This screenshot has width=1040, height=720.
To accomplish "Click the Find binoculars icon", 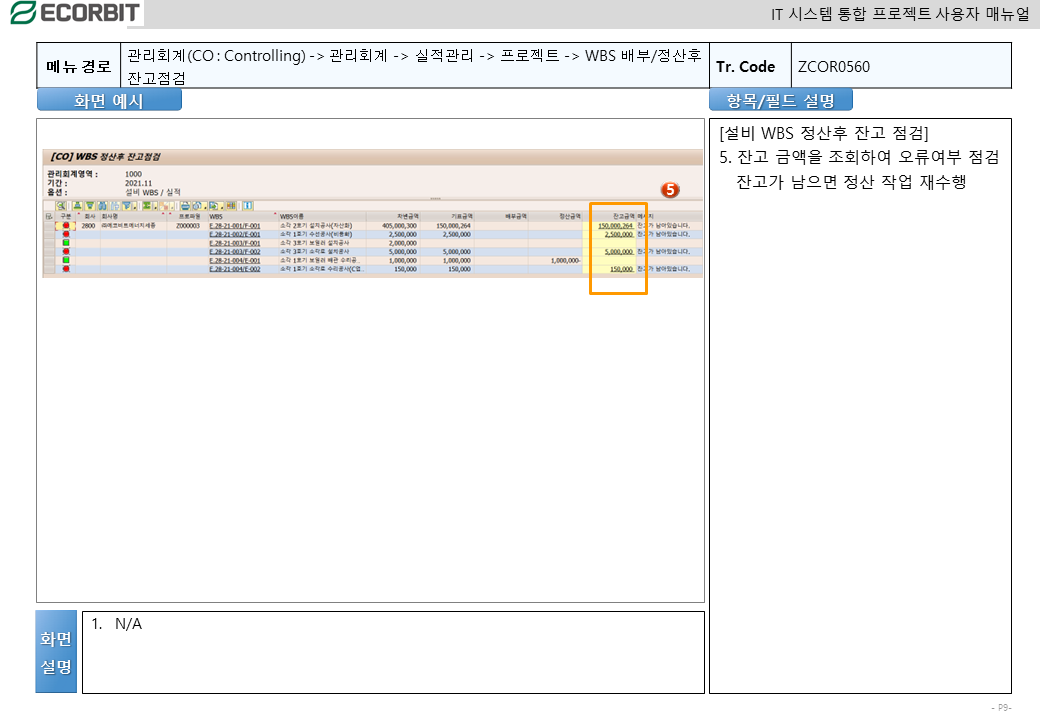I will click(x=102, y=205).
